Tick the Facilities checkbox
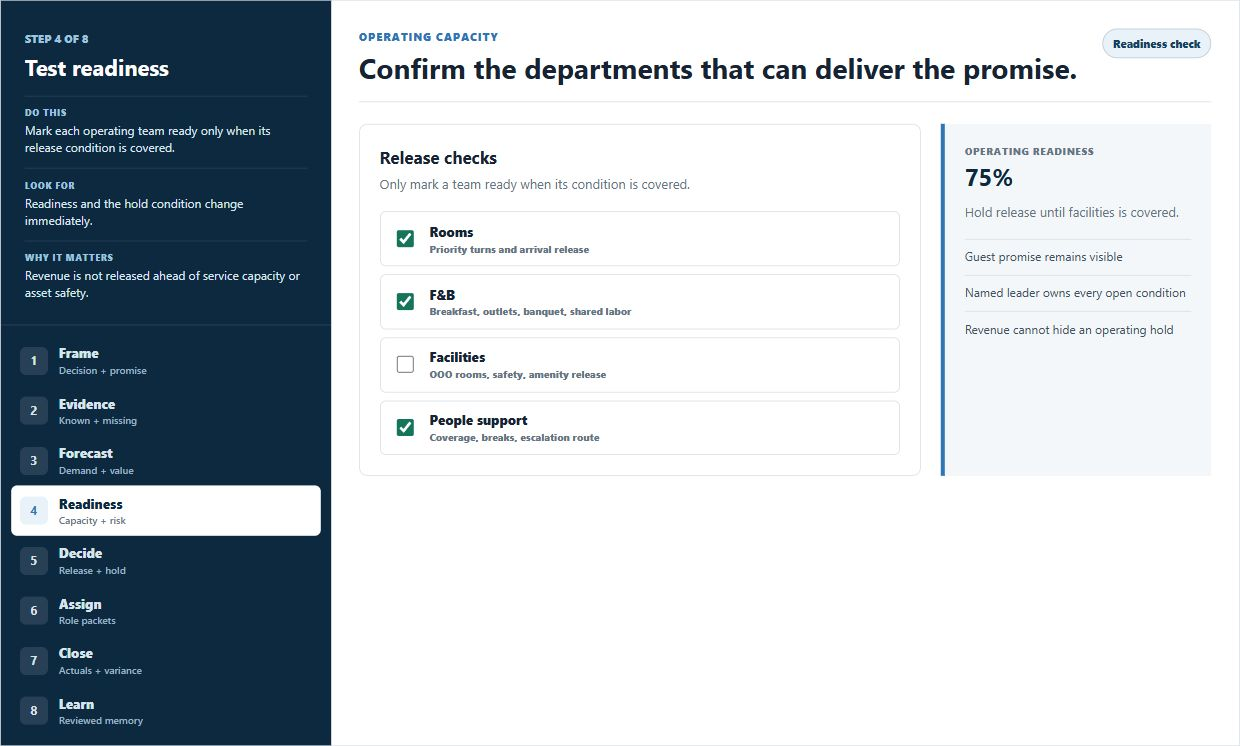 tap(405, 364)
